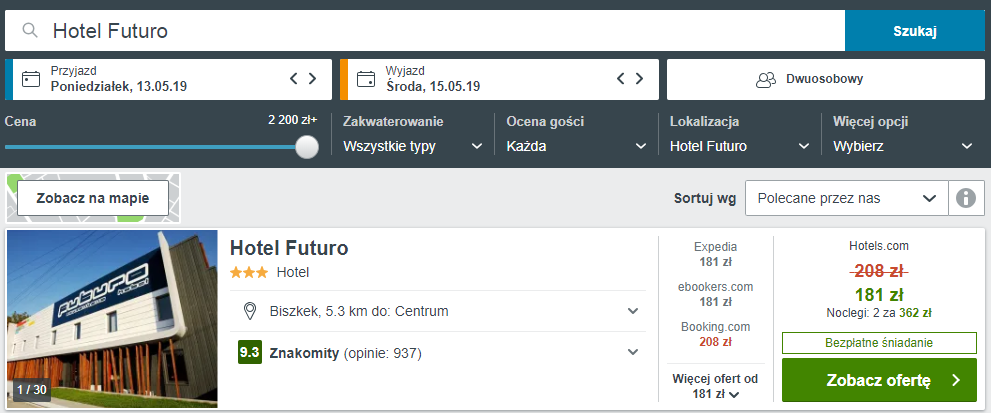This screenshot has height=413, width=991.
Task: Expand Więcej ofert od 181 zł
Action: 715,386
